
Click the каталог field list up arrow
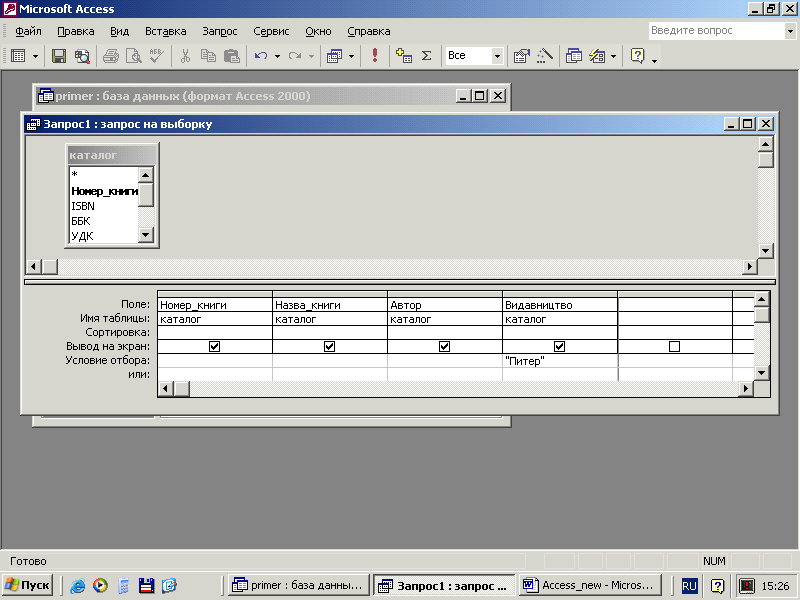(x=146, y=175)
